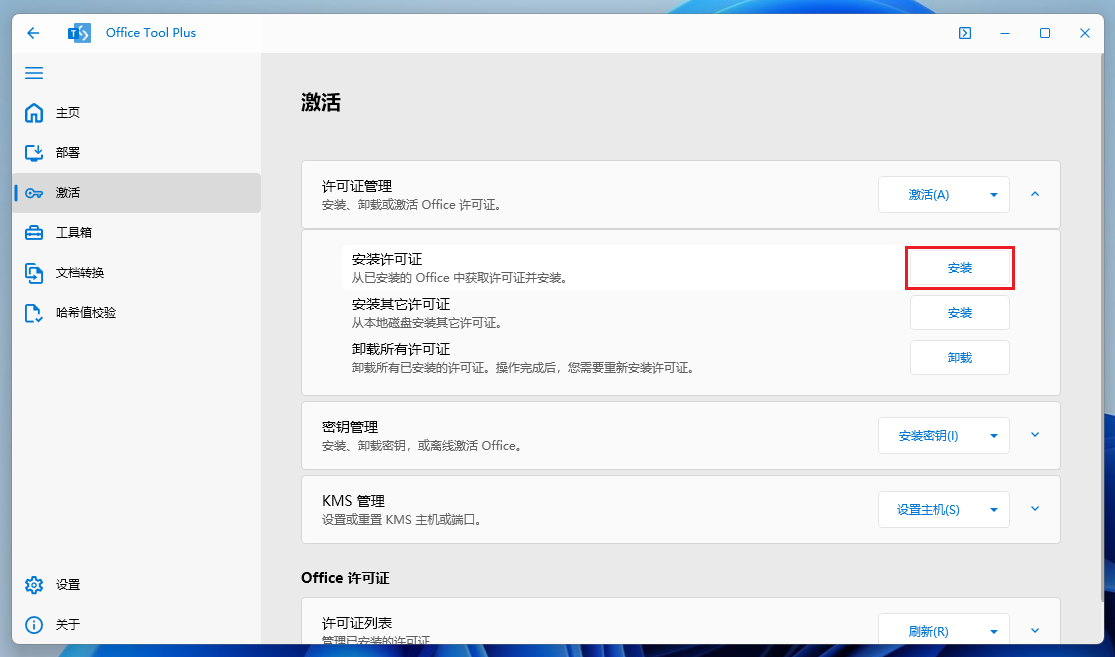Image resolution: width=1115 pixels, height=657 pixels.
Task: Click the 密钥管理 heading text
Action: point(350,427)
